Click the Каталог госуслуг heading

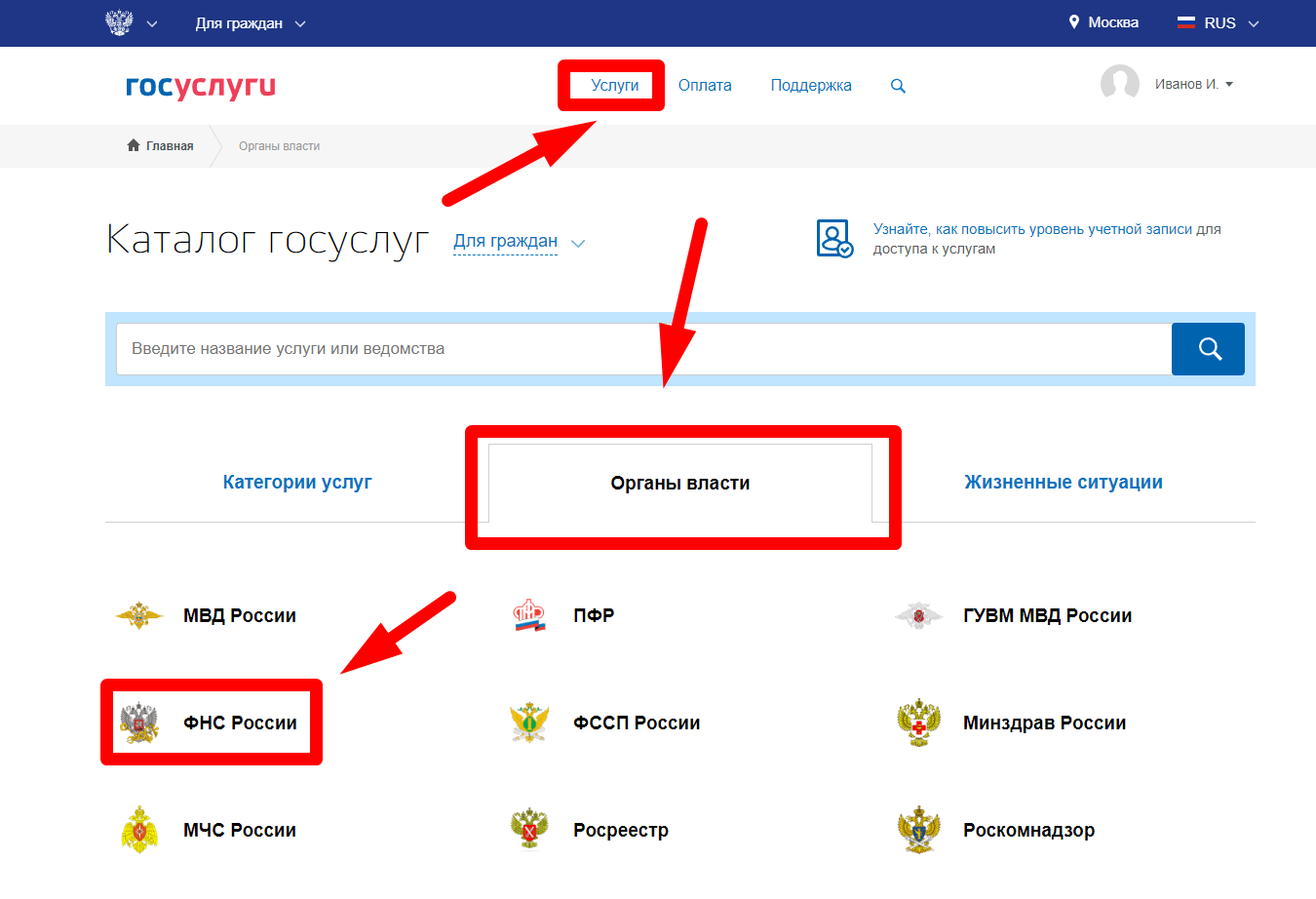click(x=267, y=239)
